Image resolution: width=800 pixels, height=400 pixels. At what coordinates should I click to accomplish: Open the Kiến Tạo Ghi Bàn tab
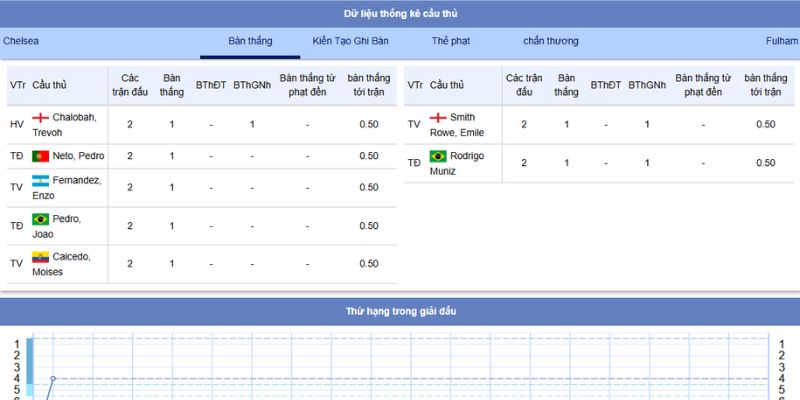[350, 41]
